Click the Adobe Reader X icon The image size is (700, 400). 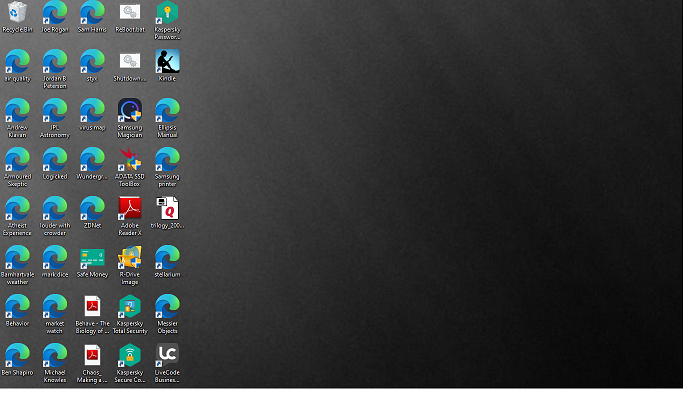pos(130,208)
